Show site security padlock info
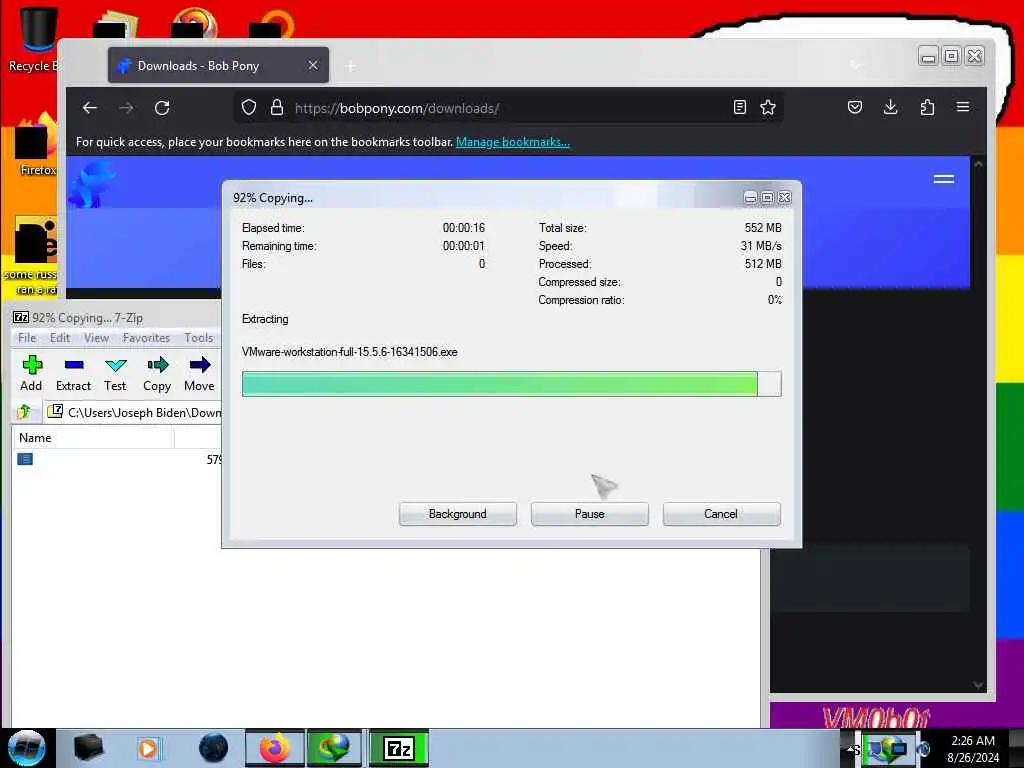The image size is (1024, 768). [277, 108]
